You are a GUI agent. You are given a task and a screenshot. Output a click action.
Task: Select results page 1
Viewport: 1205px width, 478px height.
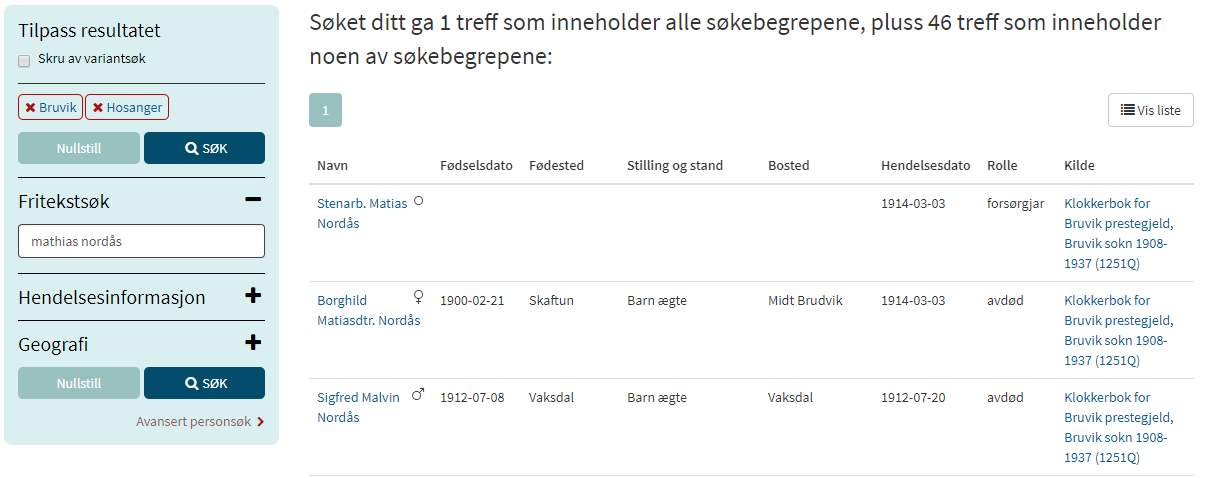[x=325, y=110]
